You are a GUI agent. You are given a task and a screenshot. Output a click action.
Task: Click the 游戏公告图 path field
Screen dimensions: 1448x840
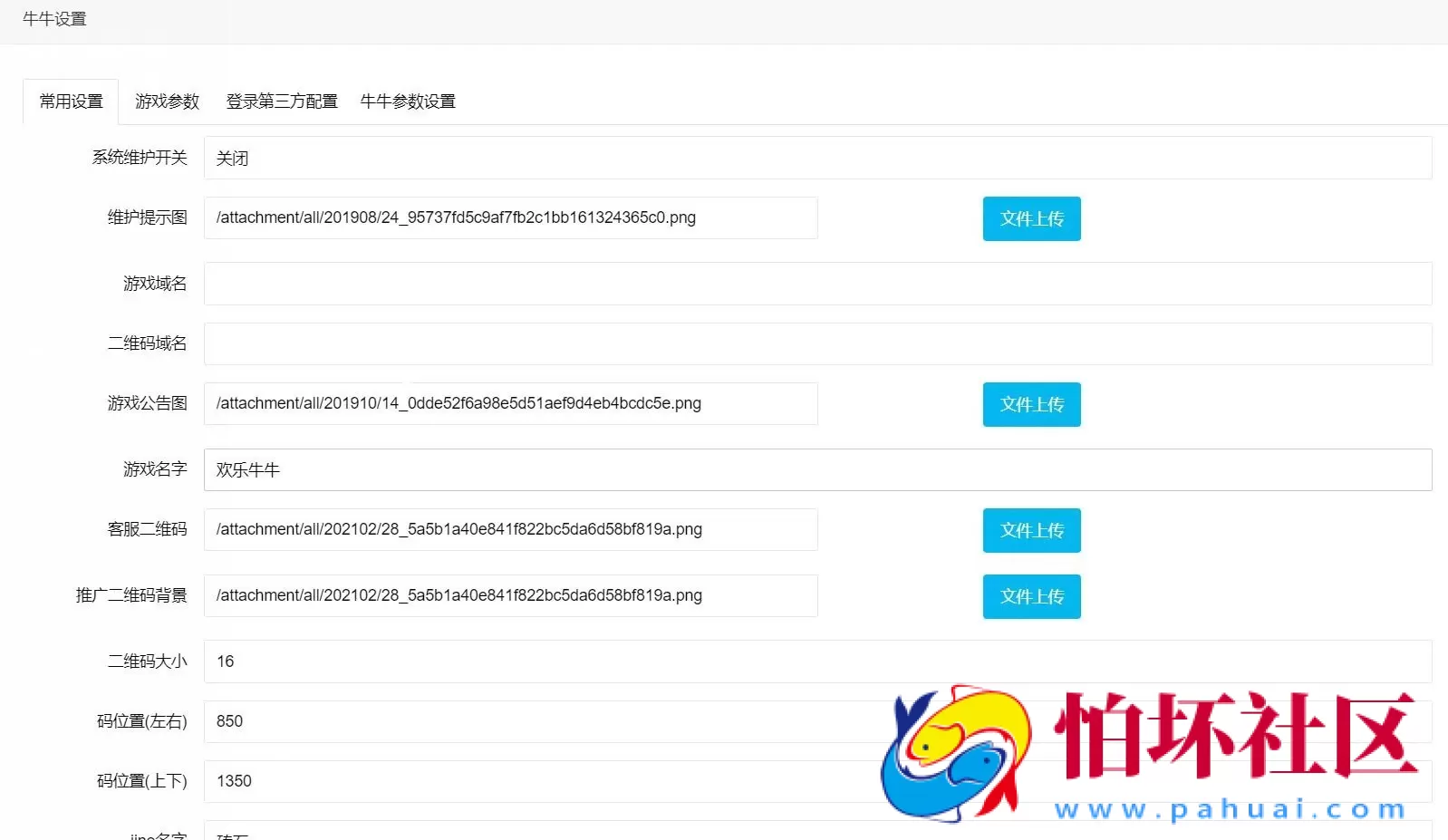[511, 403]
